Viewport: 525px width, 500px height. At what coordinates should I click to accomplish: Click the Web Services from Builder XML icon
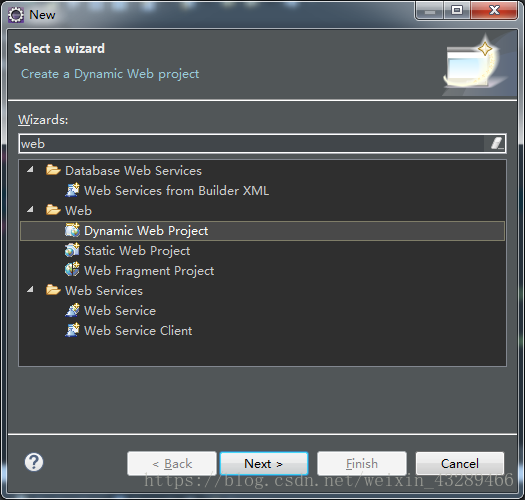[x=72, y=190]
